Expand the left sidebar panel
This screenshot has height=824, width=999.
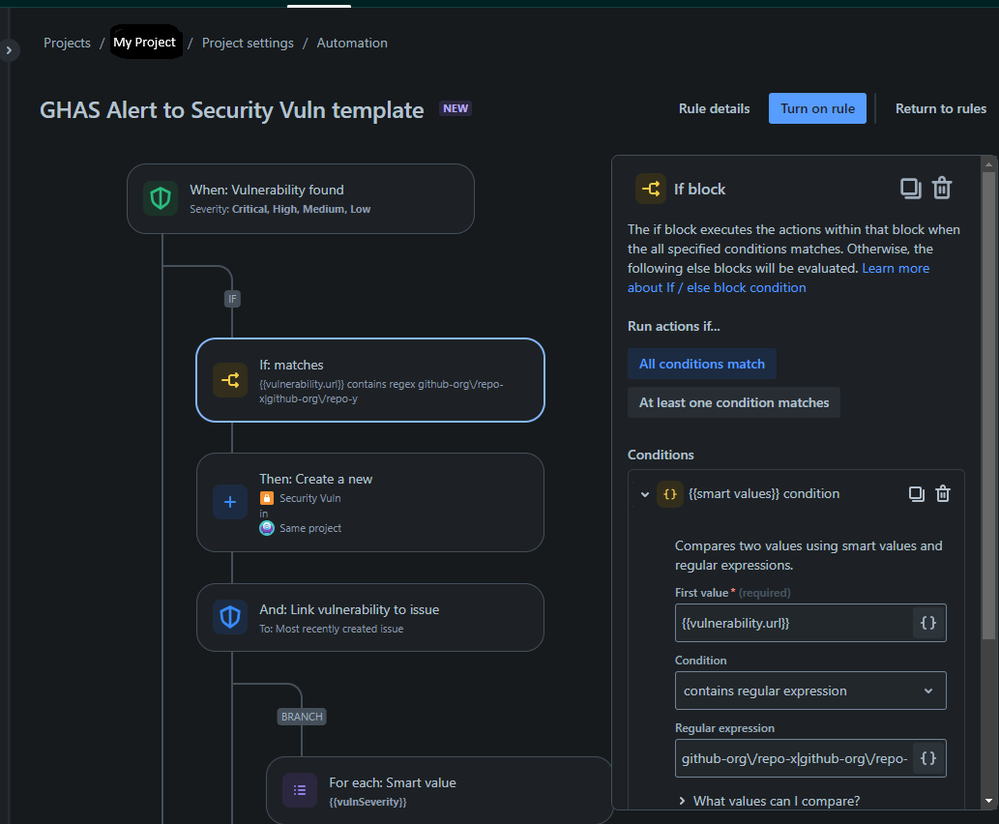[9, 50]
